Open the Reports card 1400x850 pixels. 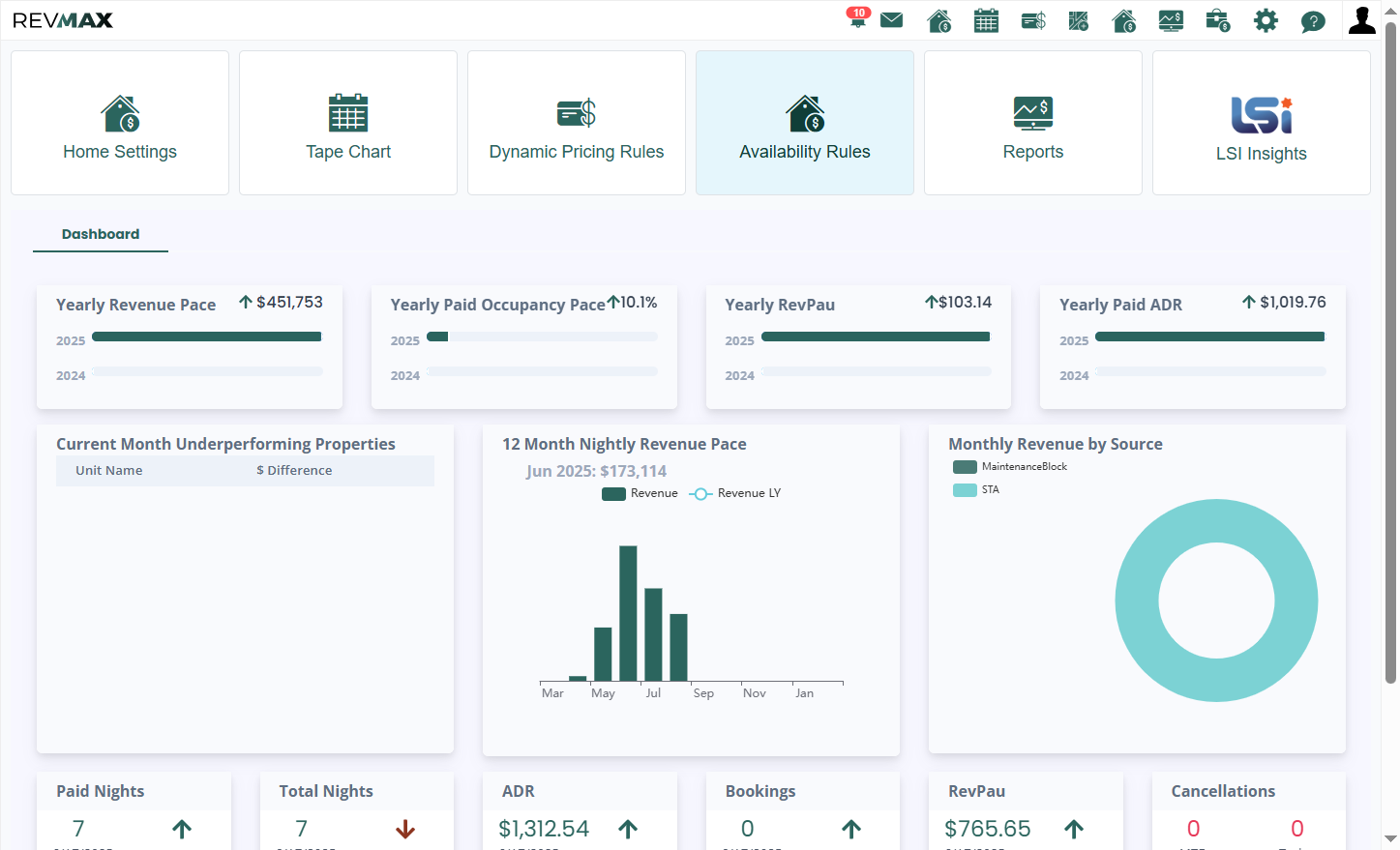click(x=1033, y=123)
